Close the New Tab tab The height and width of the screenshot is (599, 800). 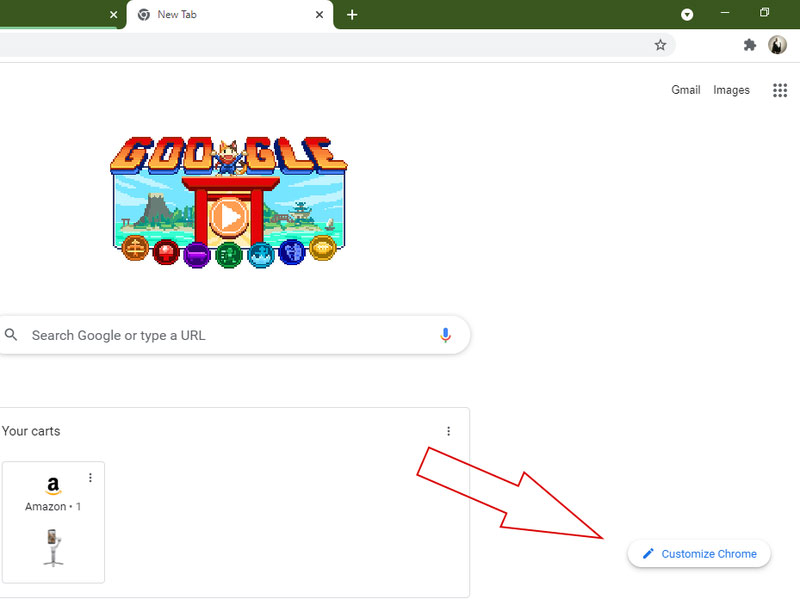319,15
